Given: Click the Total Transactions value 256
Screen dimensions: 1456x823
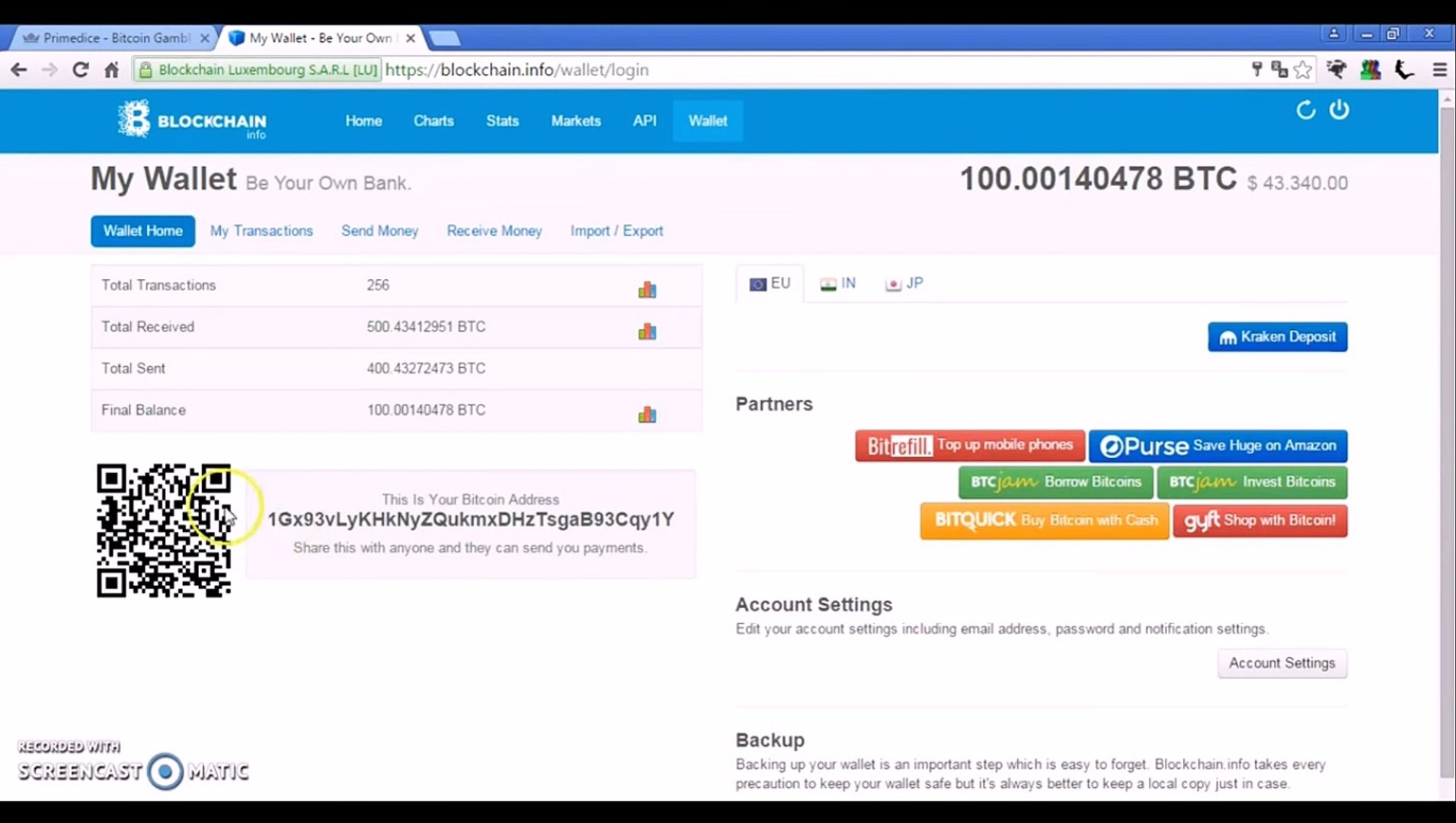Looking at the screenshot, I should 378,285.
